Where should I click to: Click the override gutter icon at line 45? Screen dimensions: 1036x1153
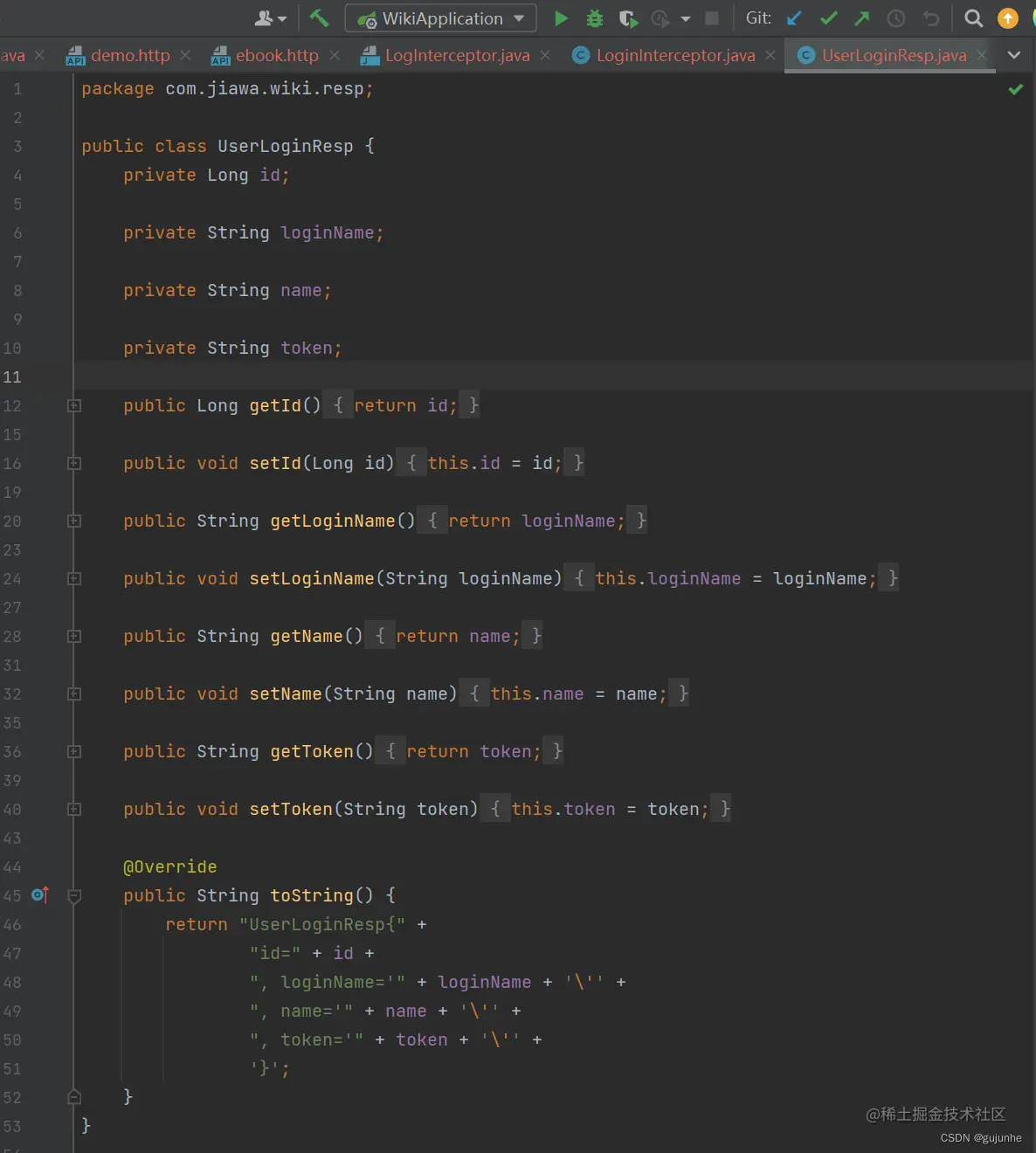(x=40, y=894)
